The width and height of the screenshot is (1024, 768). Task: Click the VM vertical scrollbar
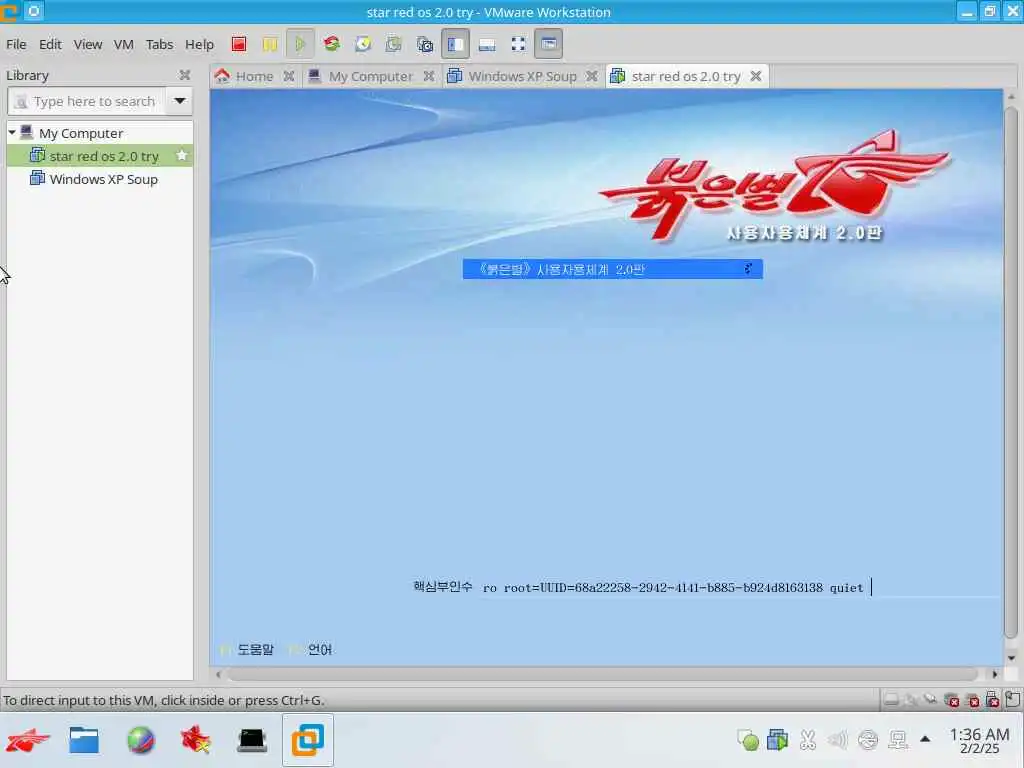(1011, 372)
